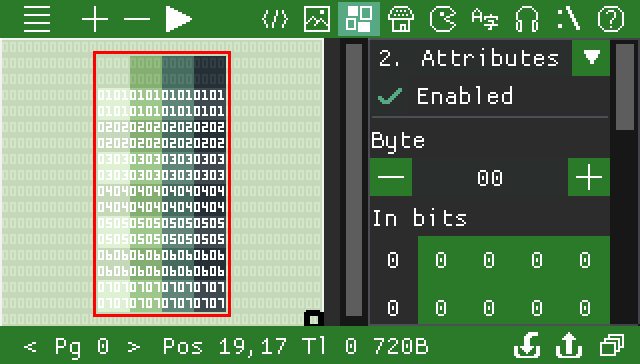Viewport: 640px width, 364px height.
Task: Click the '720B' size indicator
Action: point(401,346)
